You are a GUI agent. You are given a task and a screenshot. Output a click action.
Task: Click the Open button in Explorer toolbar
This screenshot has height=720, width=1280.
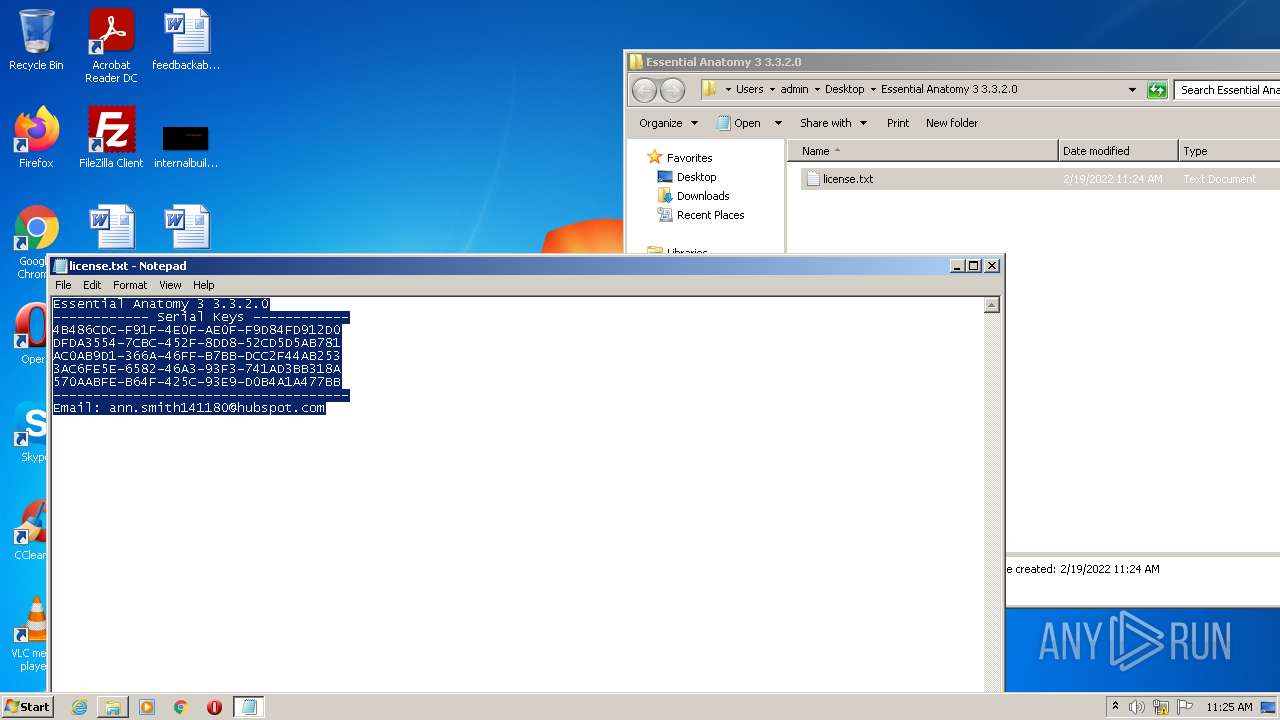[739, 123]
